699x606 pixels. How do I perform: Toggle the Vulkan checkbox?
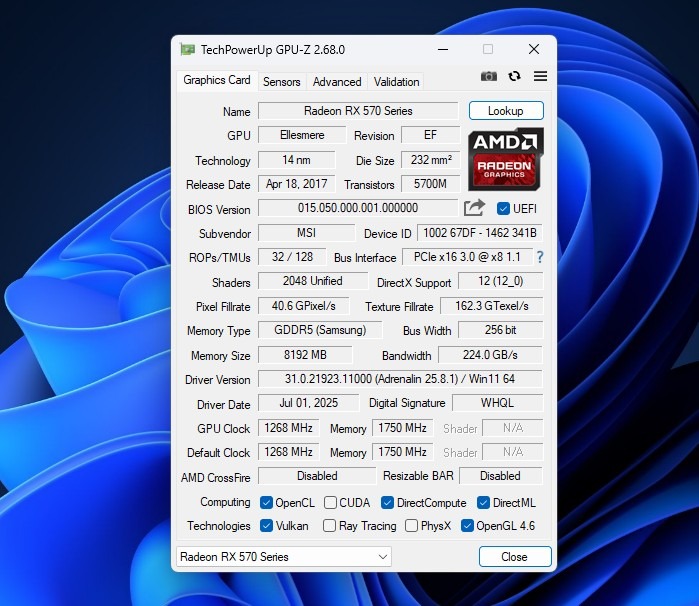click(x=266, y=525)
